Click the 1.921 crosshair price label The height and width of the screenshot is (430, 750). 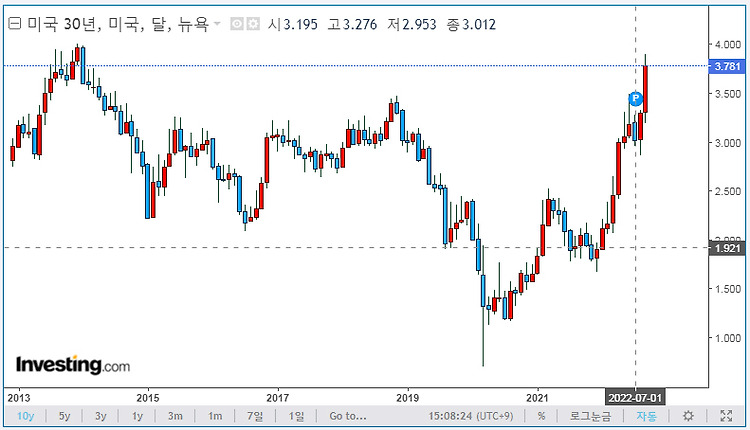click(727, 248)
